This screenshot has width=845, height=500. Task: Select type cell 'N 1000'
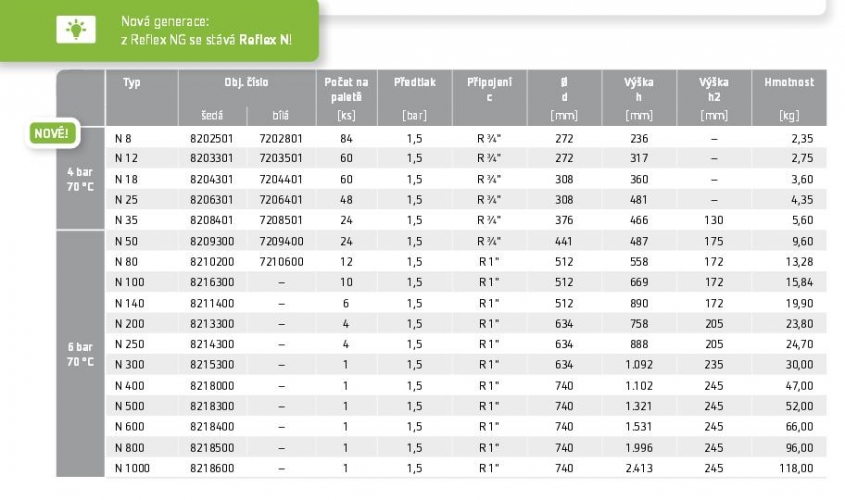(x=132, y=468)
